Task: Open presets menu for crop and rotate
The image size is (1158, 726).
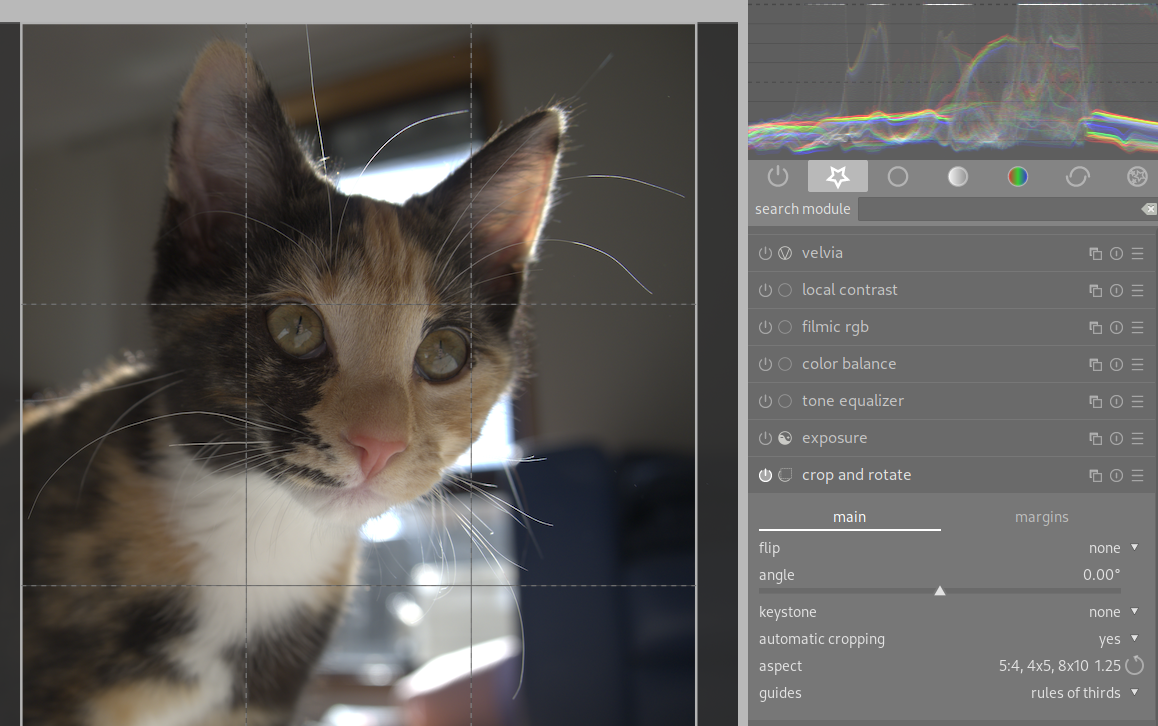Action: [x=1138, y=475]
